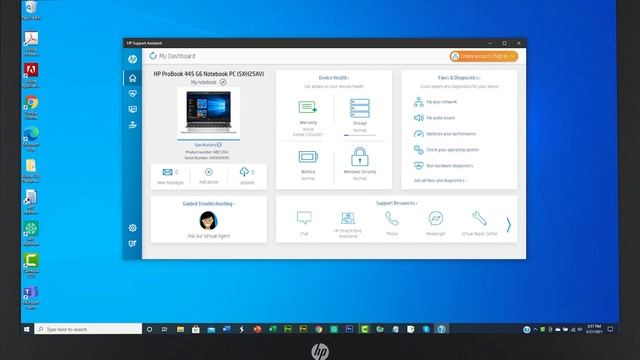Open the monitor-shaped sidebar icon
The width and height of the screenshot is (640, 360).
point(133,109)
